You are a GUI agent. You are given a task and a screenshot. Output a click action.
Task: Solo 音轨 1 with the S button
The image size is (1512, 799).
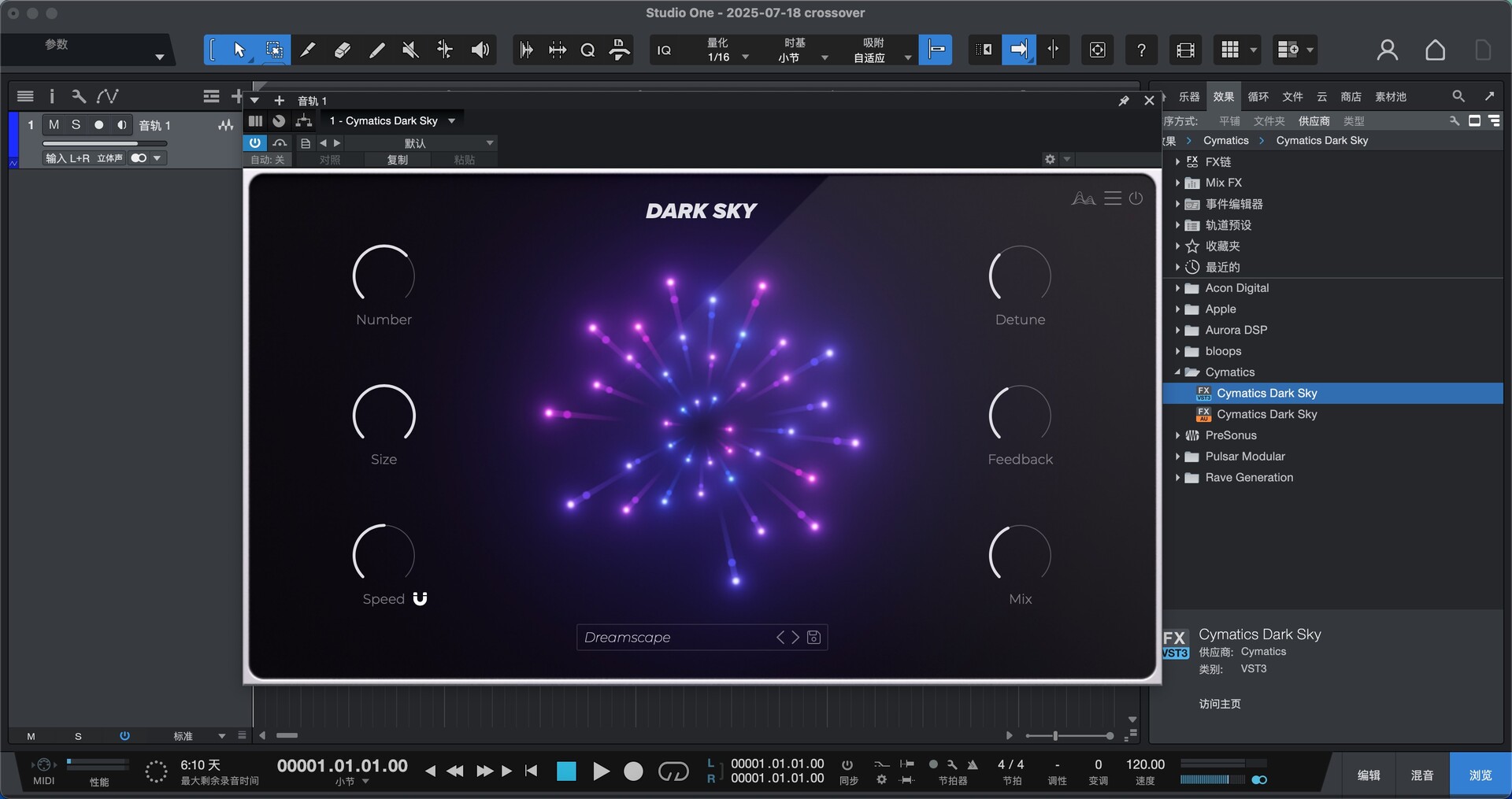(x=76, y=124)
